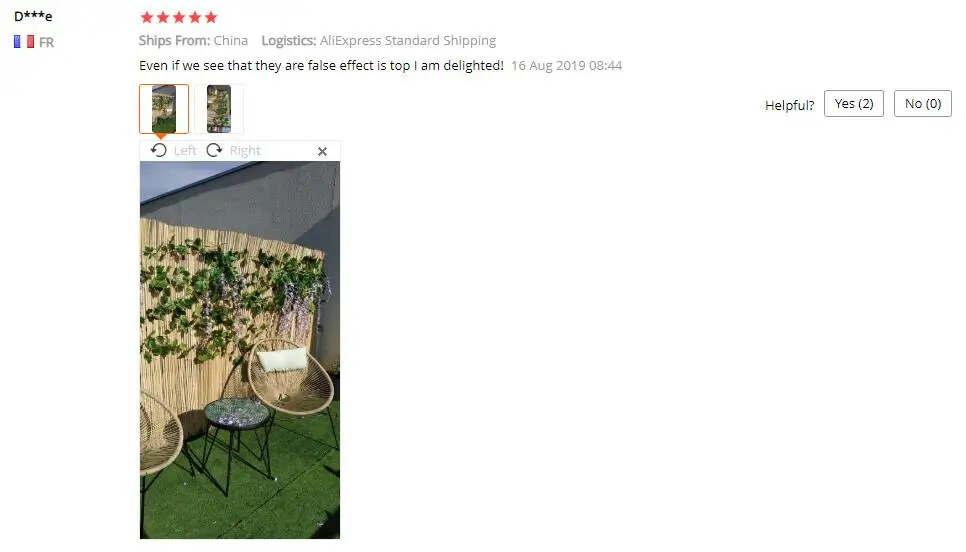Click the first red rating star

point(147,17)
